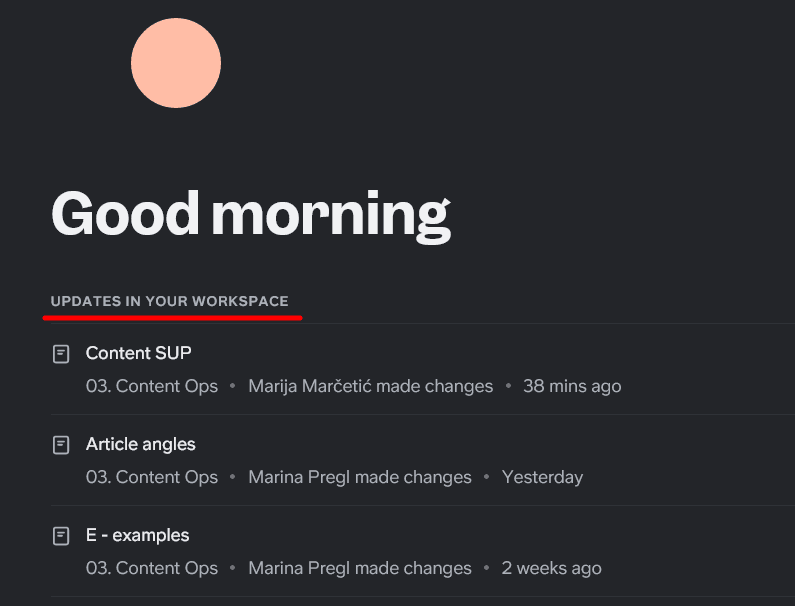The height and width of the screenshot is (606, 795).
Task: Click Marina Pregl's changes on Article angles
Action: point(360,477)
